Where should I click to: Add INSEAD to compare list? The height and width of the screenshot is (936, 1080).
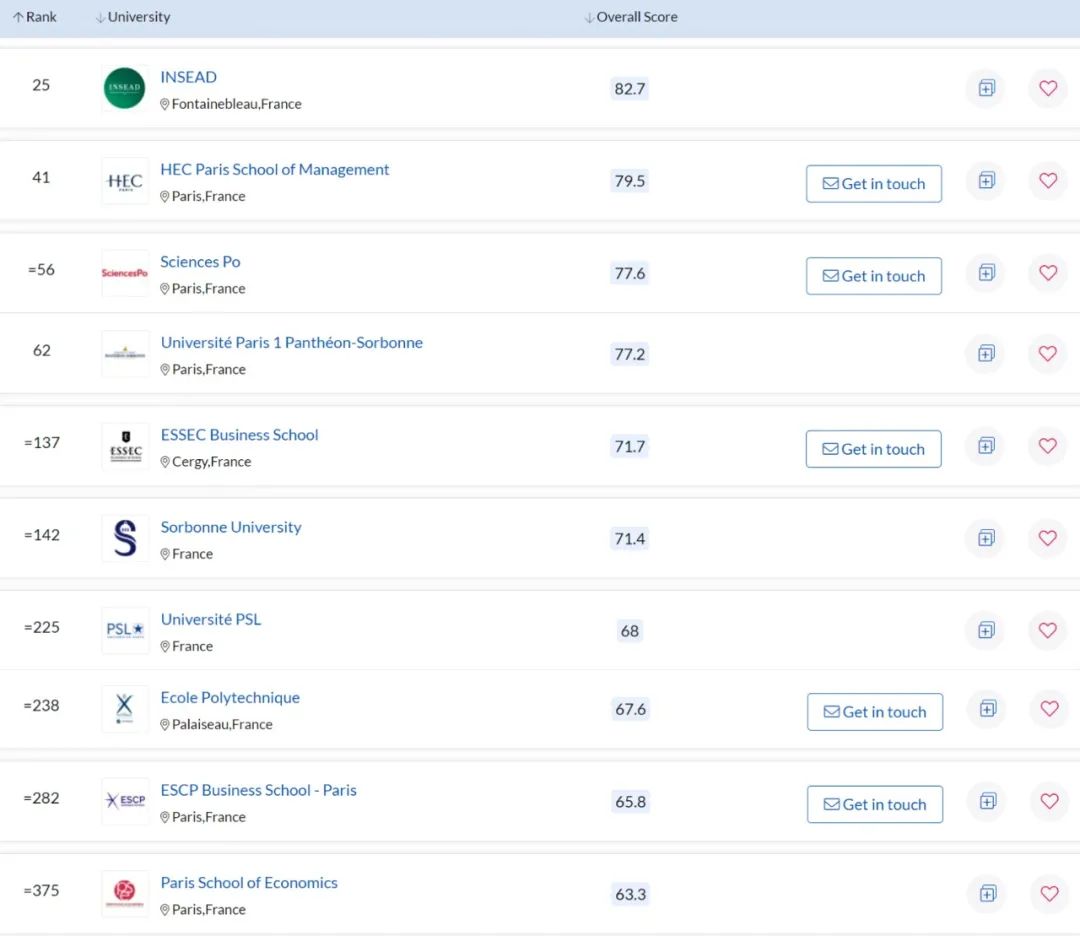point(986,88)
